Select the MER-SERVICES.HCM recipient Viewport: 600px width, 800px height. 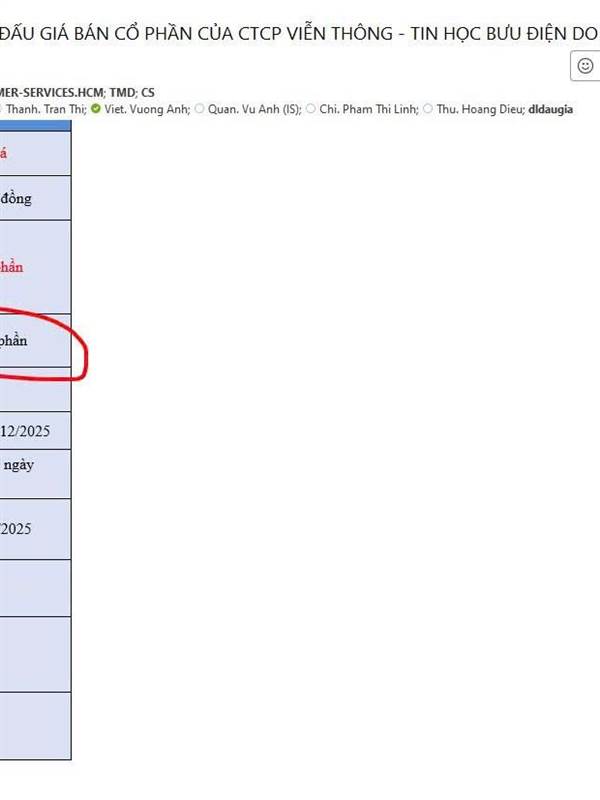tap(51, 93)
